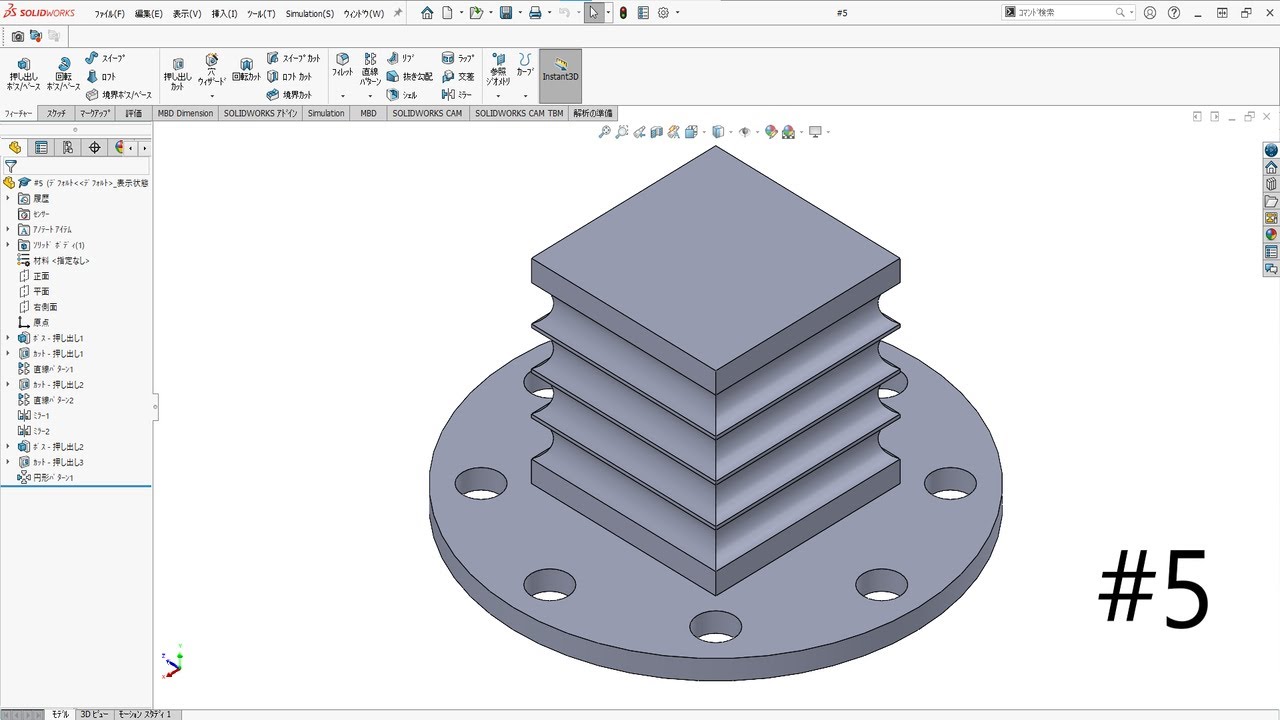Click the Boundary Boss/Base (境界ボス/ベース) tool

click(119, 95)
